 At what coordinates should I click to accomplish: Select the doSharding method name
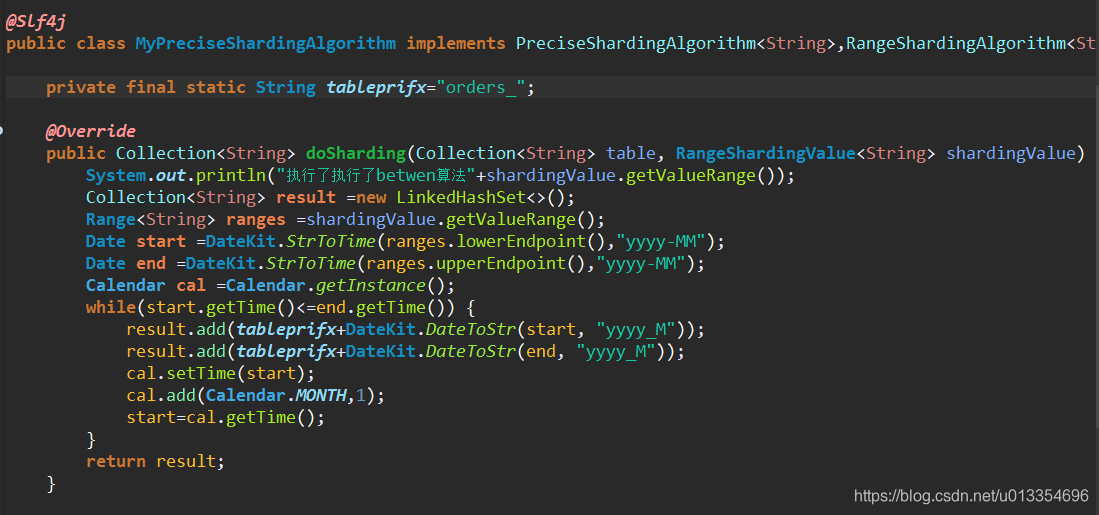click(355, 153)
